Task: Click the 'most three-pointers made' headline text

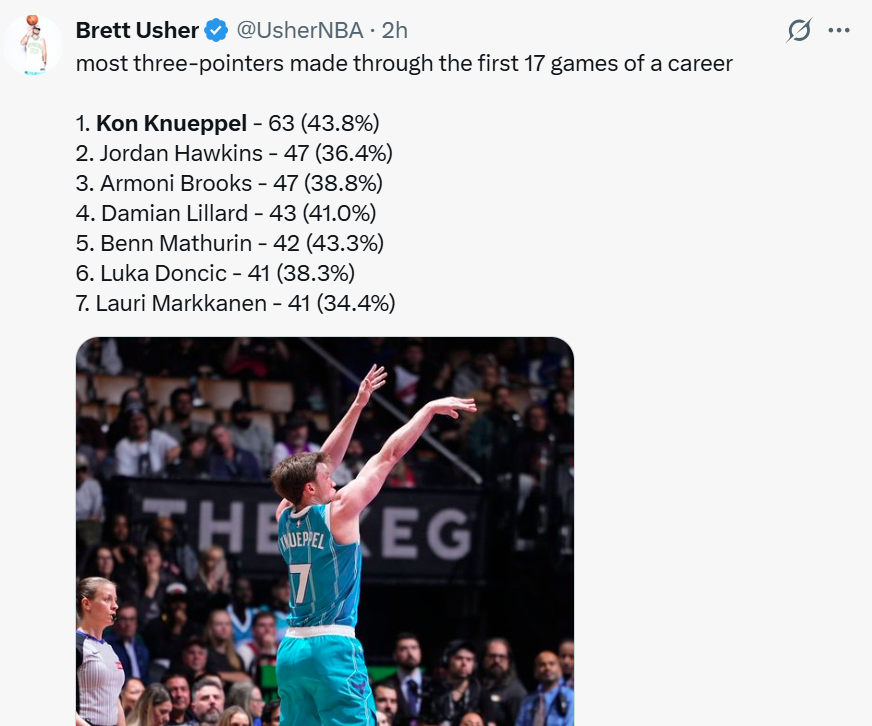Action: click(404, 64)
